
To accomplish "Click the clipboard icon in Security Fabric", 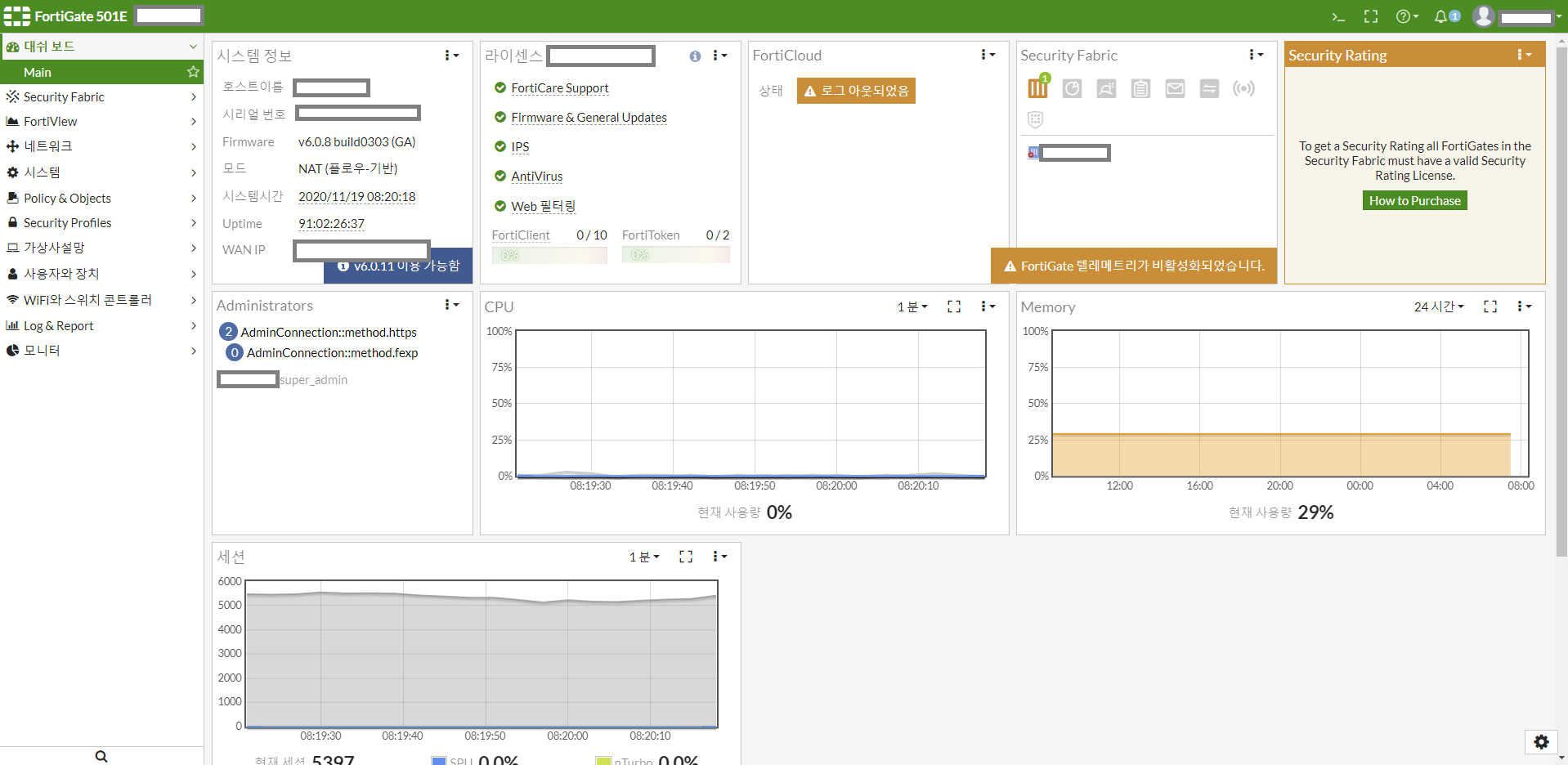I will (1140, 88).
